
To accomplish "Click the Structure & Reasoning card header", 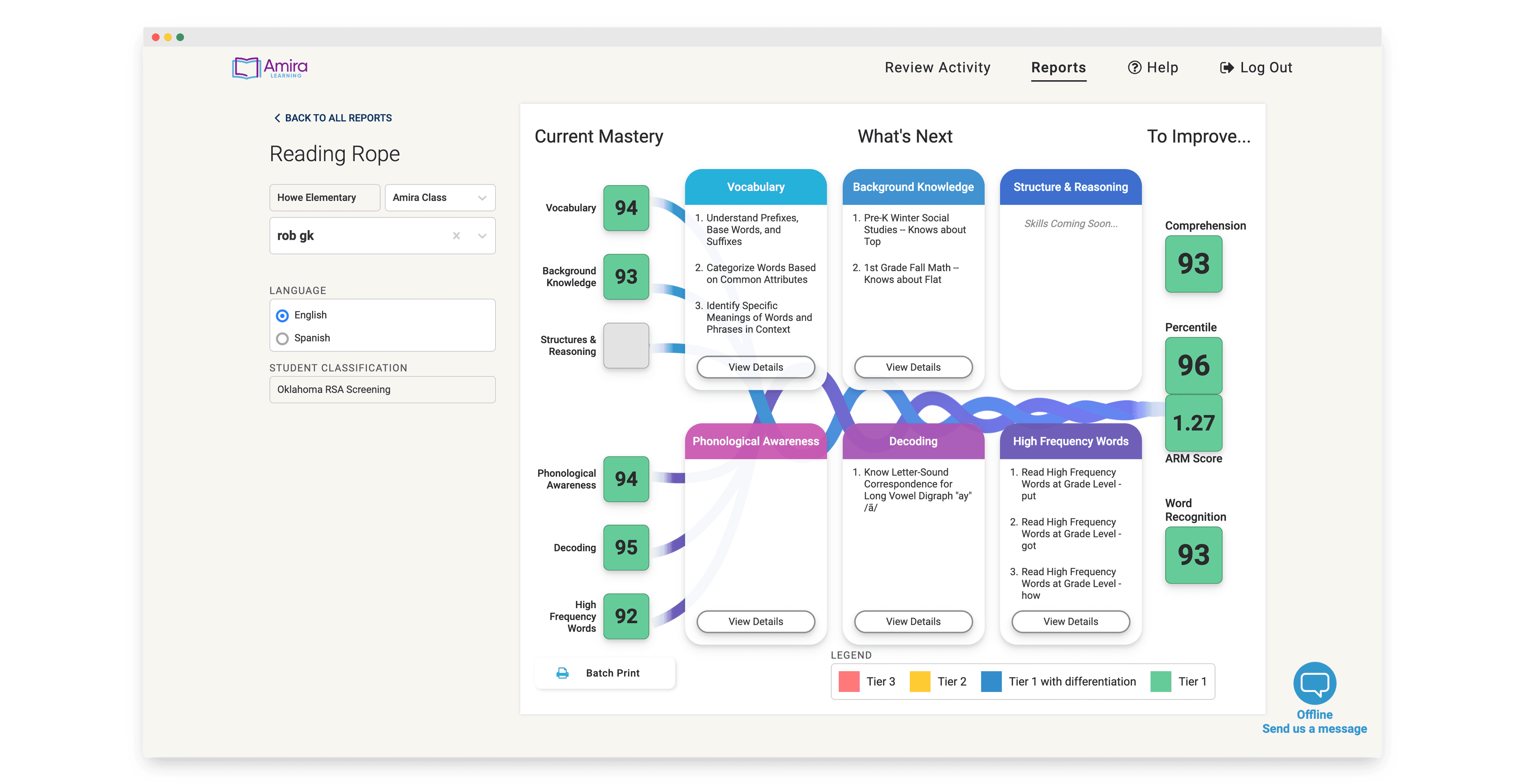I will coord(1070,187).
